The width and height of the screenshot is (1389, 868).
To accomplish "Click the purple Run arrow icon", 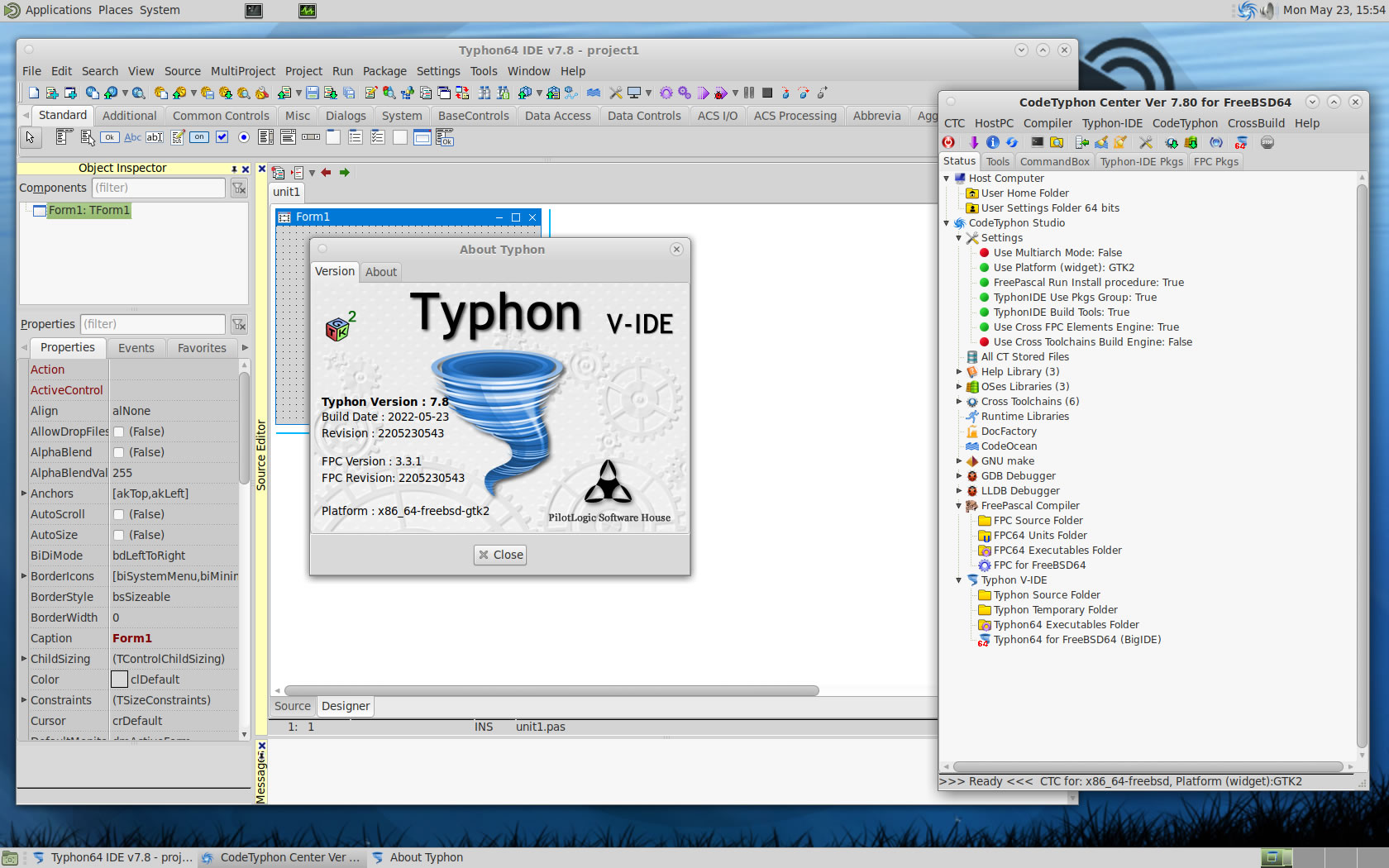I will [x=703, y=93].
